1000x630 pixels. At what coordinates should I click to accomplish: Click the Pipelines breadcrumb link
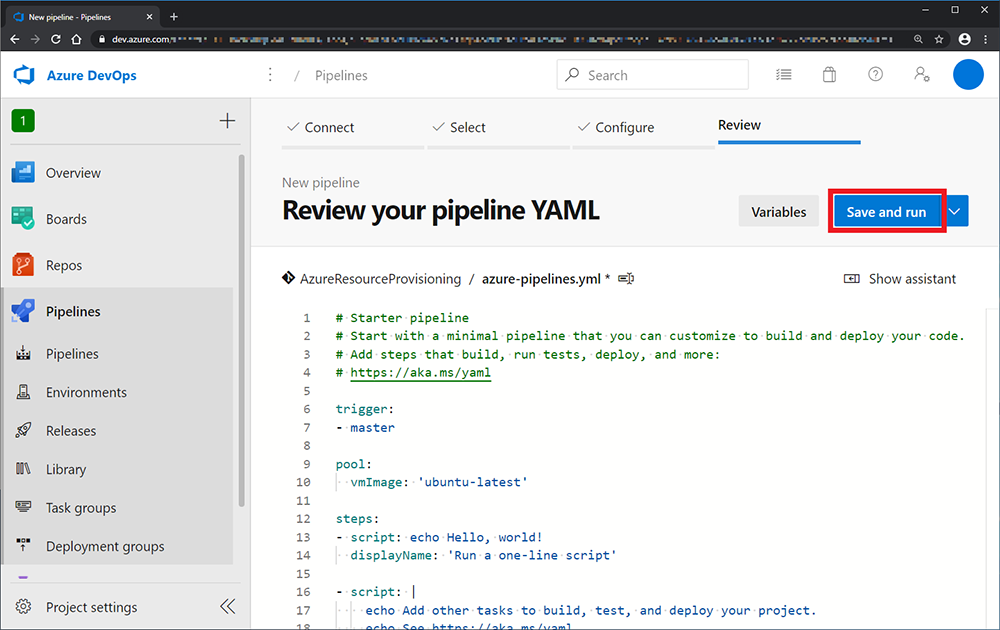pyautogui.click(x=341, y=75)
